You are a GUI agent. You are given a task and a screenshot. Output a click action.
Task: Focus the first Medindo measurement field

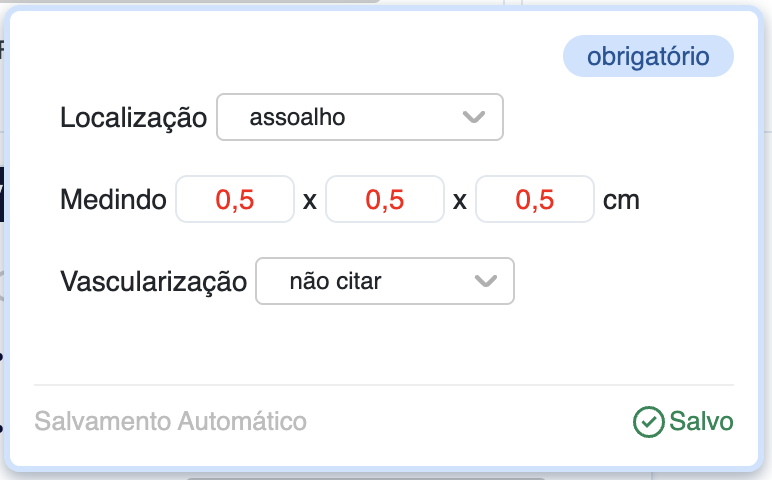235,200
